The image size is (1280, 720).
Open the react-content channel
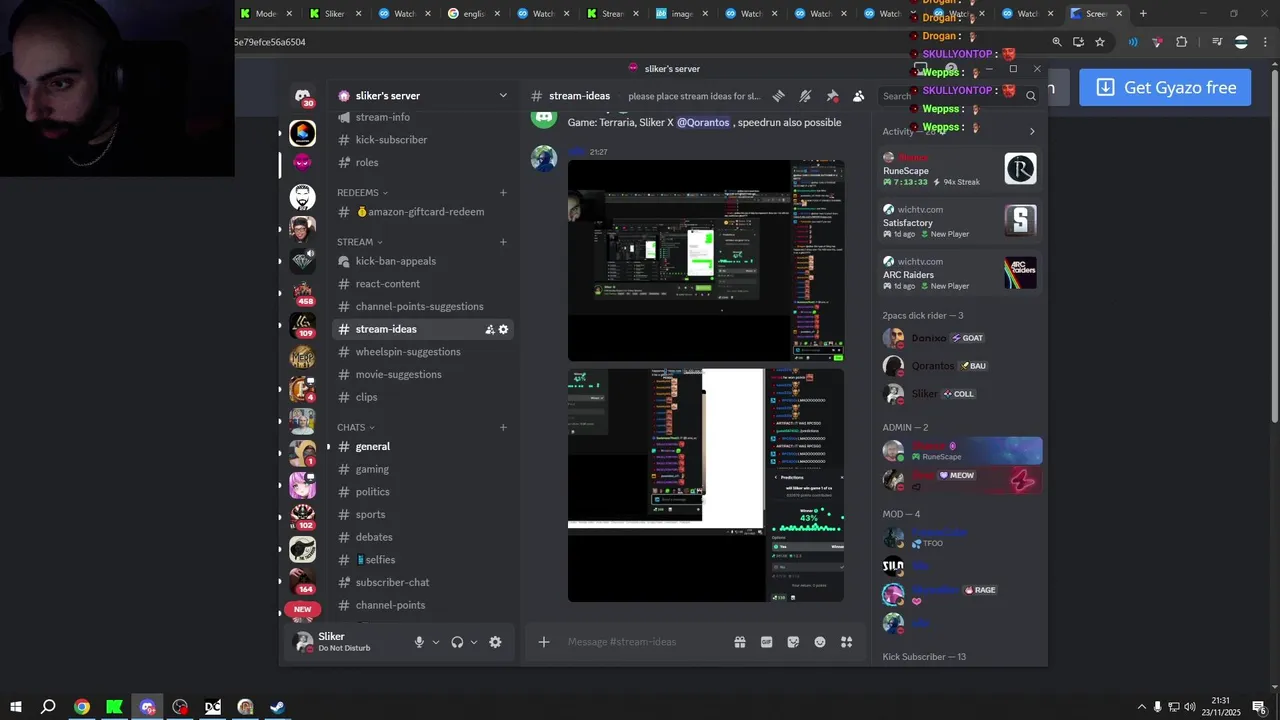coord(423,284)
